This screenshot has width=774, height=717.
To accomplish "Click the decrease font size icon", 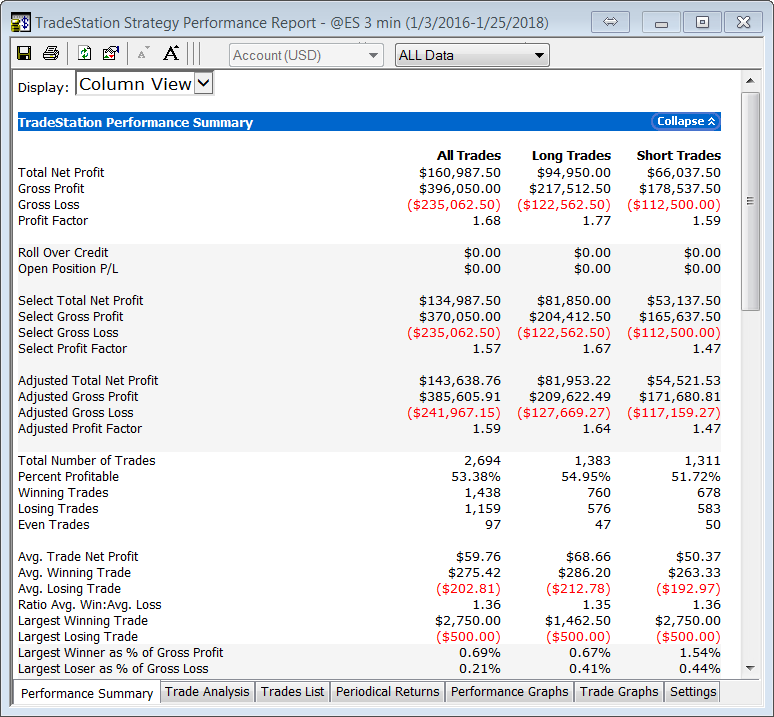I will [x=143, y=54].
